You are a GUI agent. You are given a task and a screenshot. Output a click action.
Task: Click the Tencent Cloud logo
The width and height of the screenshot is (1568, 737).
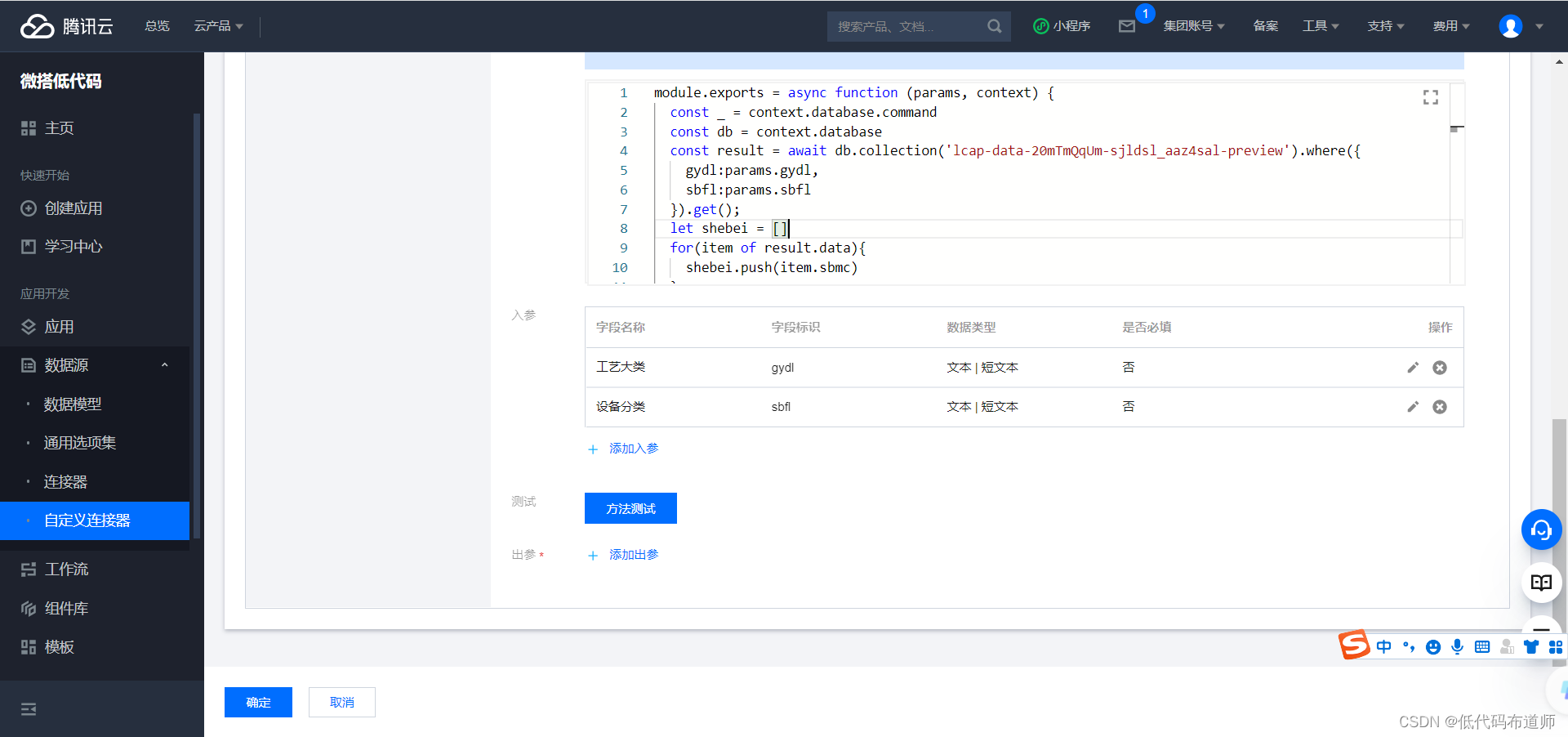(67, 26)
